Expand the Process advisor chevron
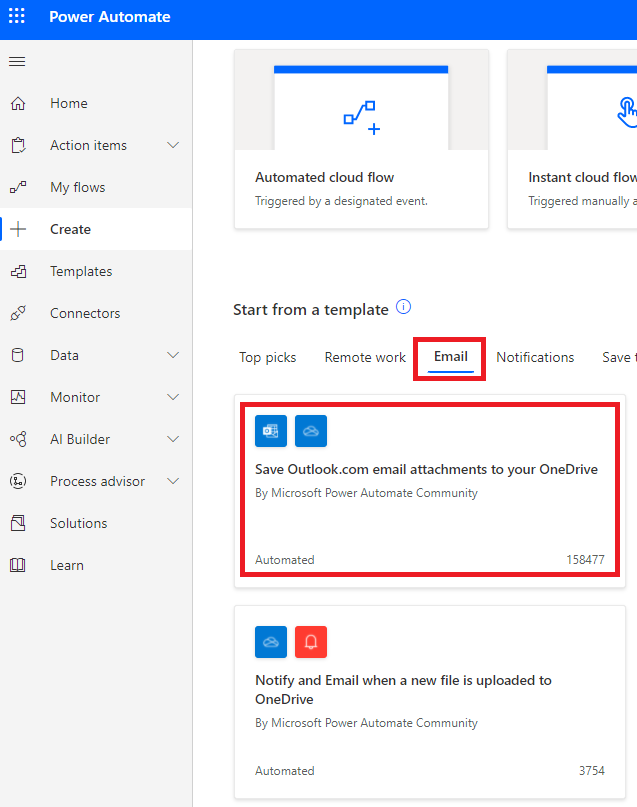 173,481
